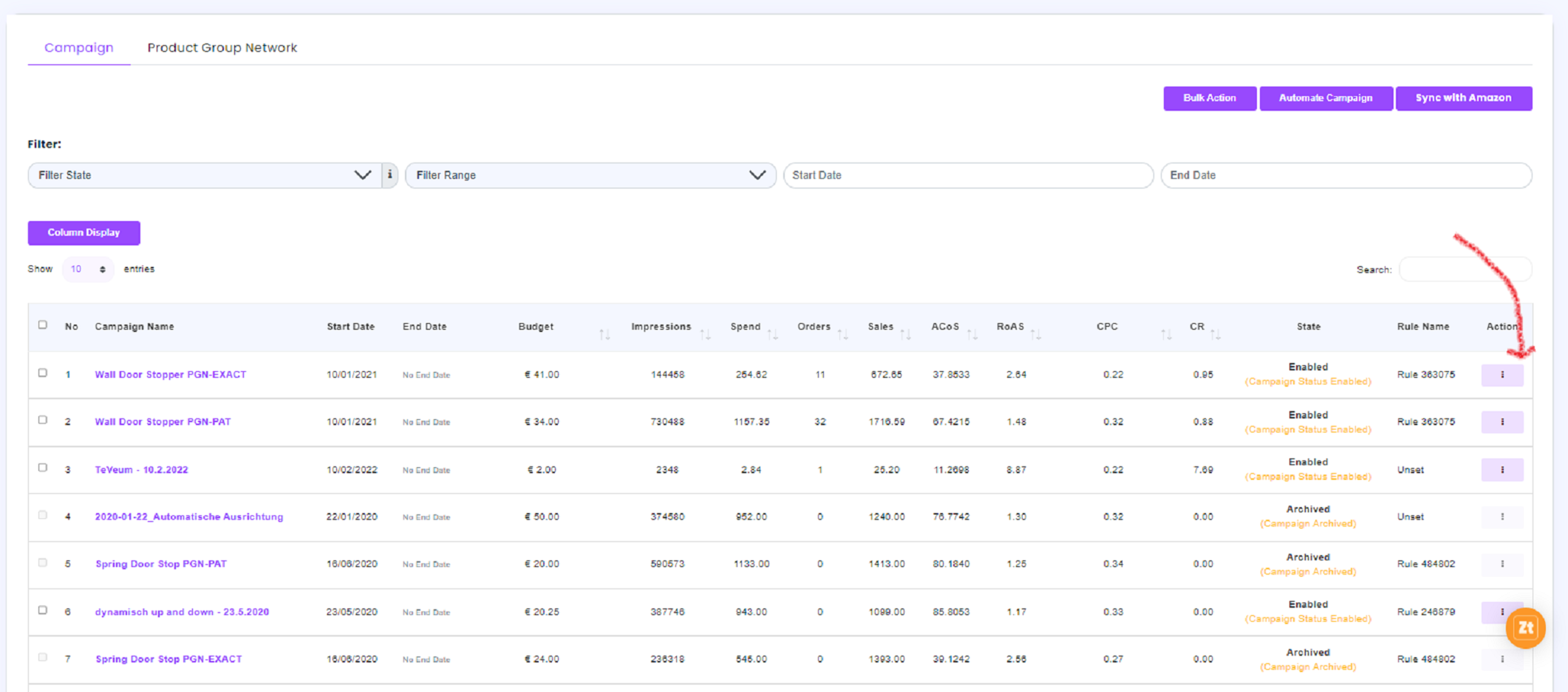
Task: Click Enabled state of TeVeum row
Action: tap(1308, 462)
